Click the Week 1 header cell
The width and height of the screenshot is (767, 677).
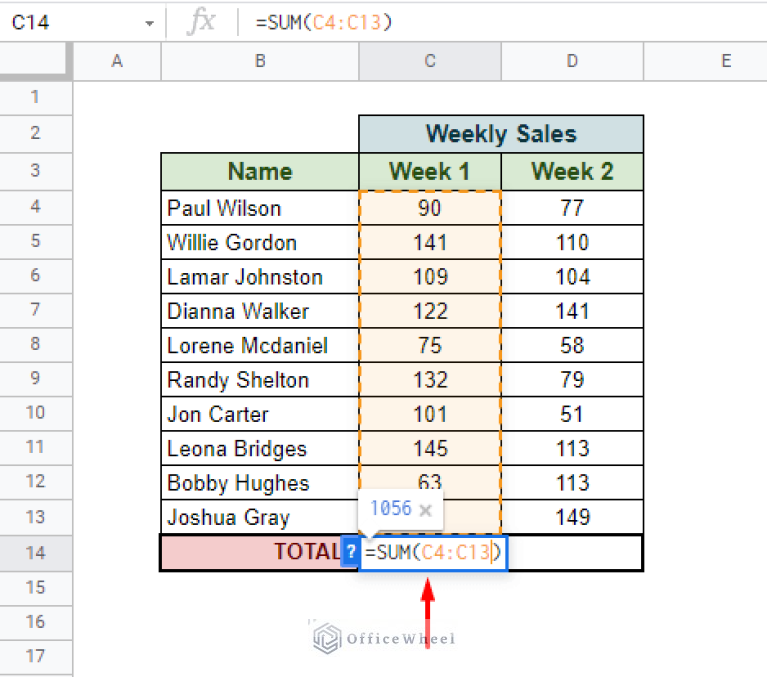point(429,171)
